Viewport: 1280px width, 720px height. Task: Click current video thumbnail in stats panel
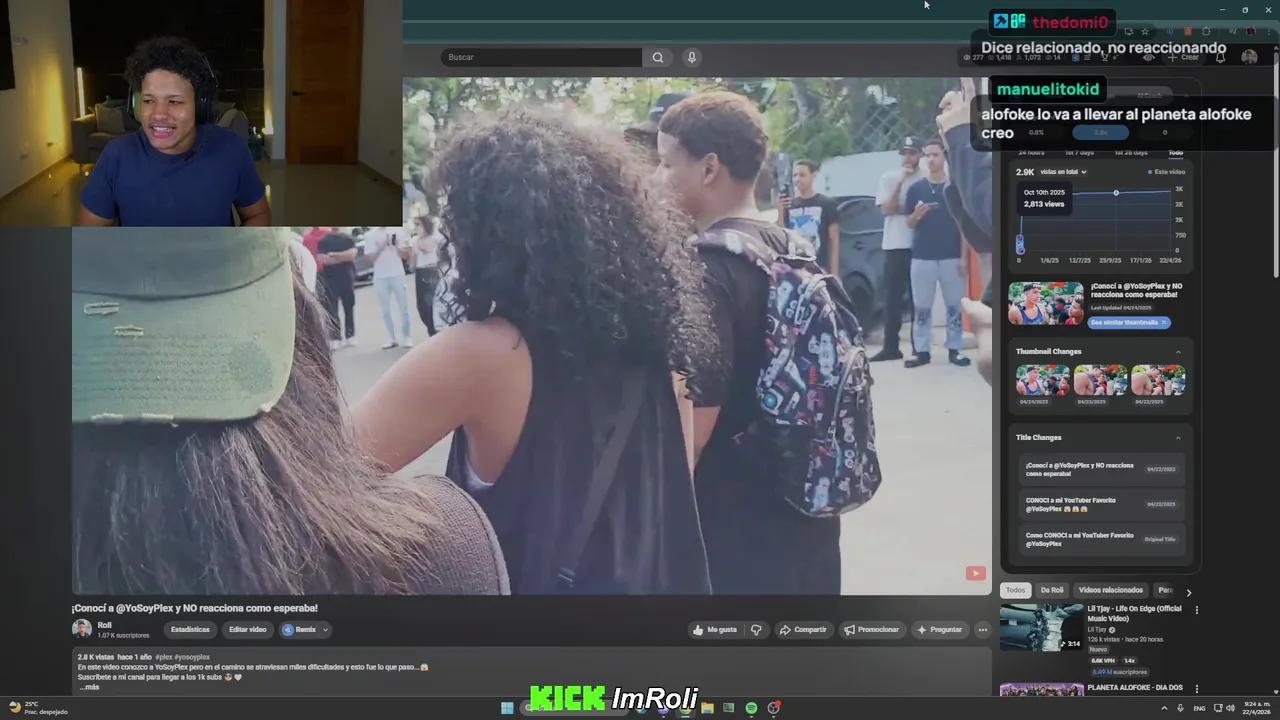pos(1046,303)
